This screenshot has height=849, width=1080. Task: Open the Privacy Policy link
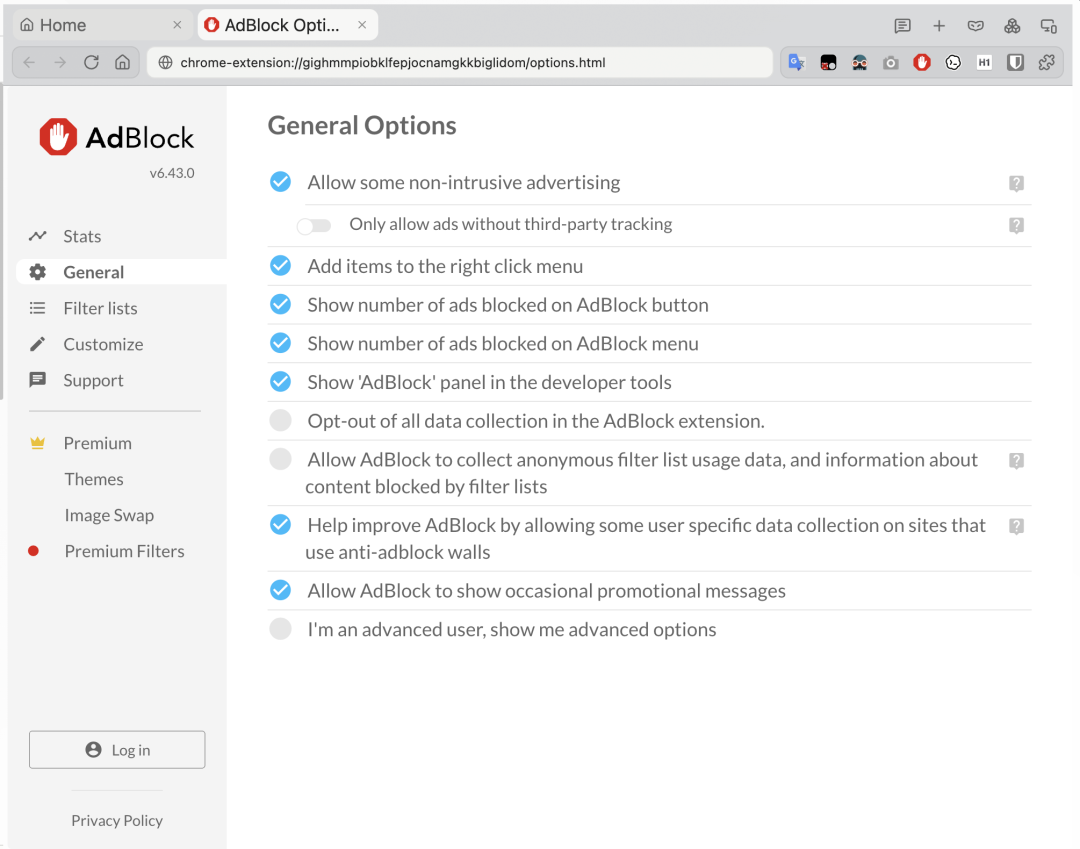pos(117,820)
